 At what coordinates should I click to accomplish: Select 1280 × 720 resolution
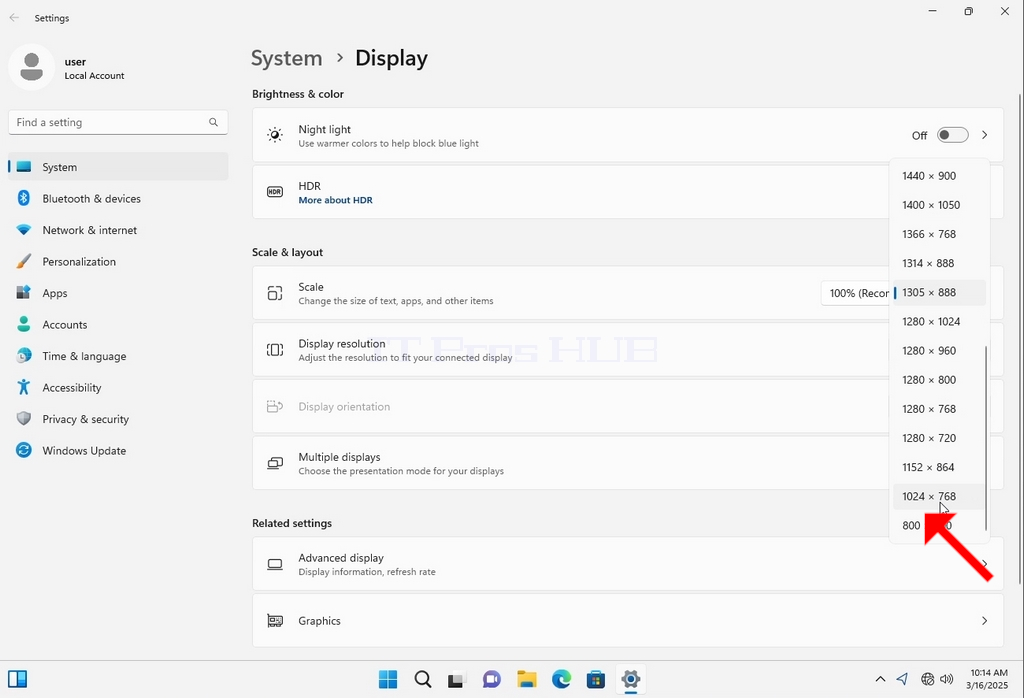point(939,438)
